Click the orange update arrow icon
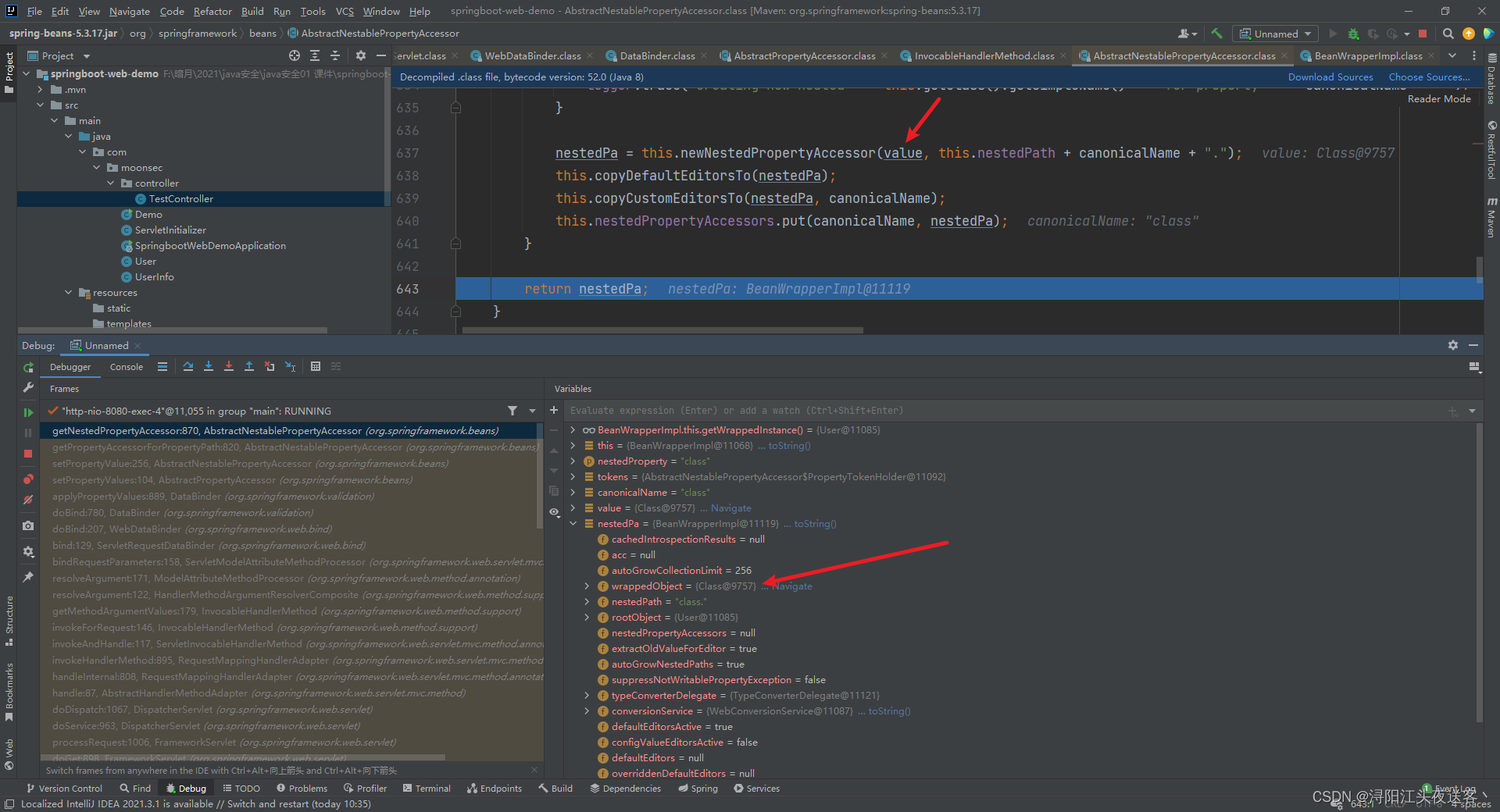This screenshot has width=1500, height=812. (1469, 34)
